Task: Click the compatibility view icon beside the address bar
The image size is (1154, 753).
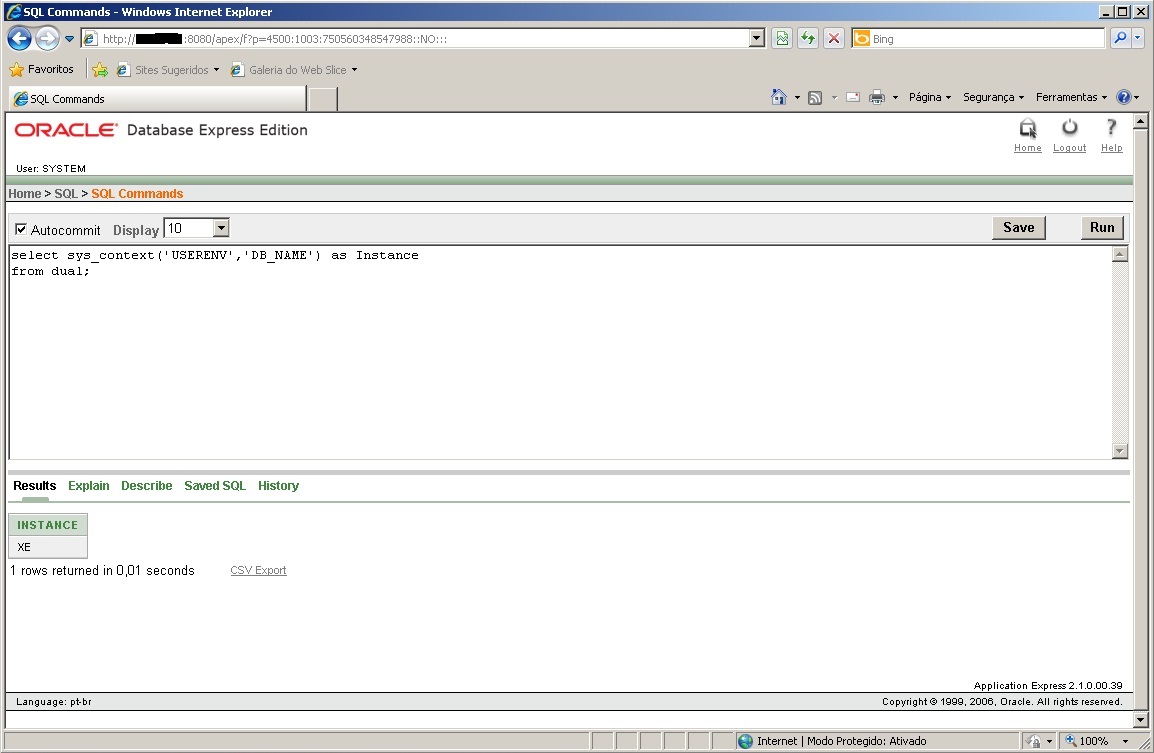Action: pos(781,37)
